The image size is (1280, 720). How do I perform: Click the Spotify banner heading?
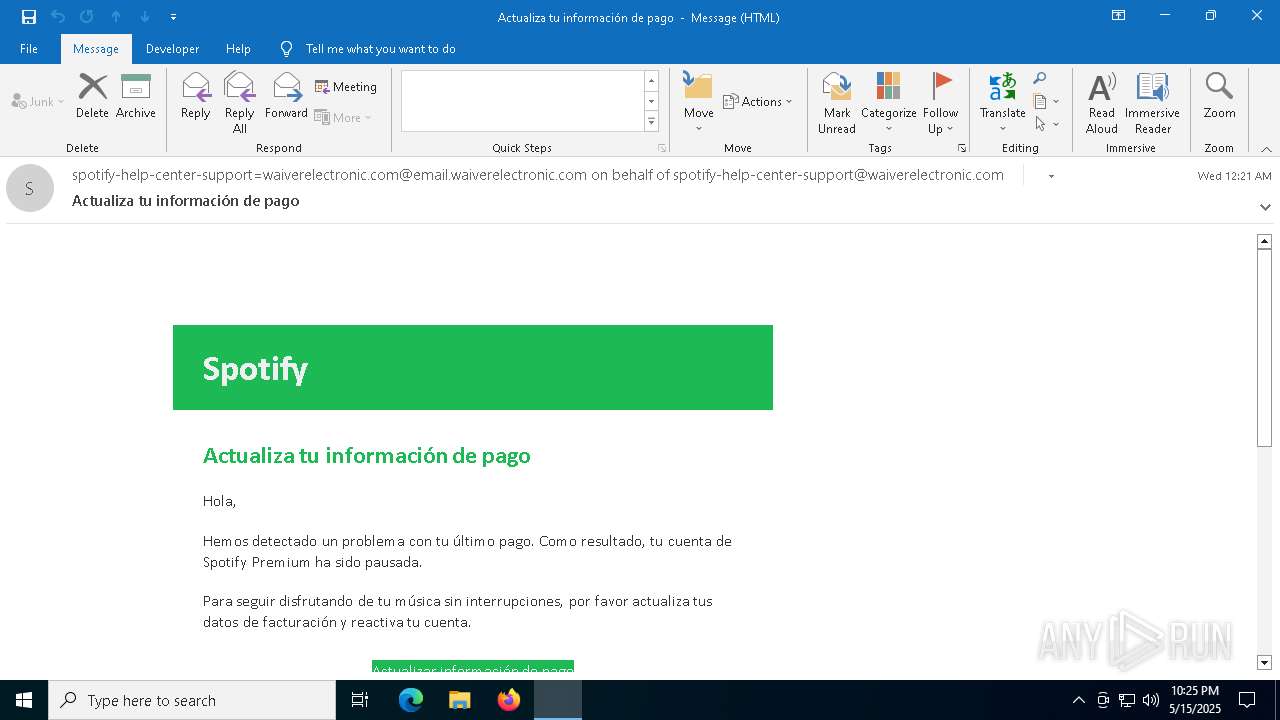[x=255, y=369]
